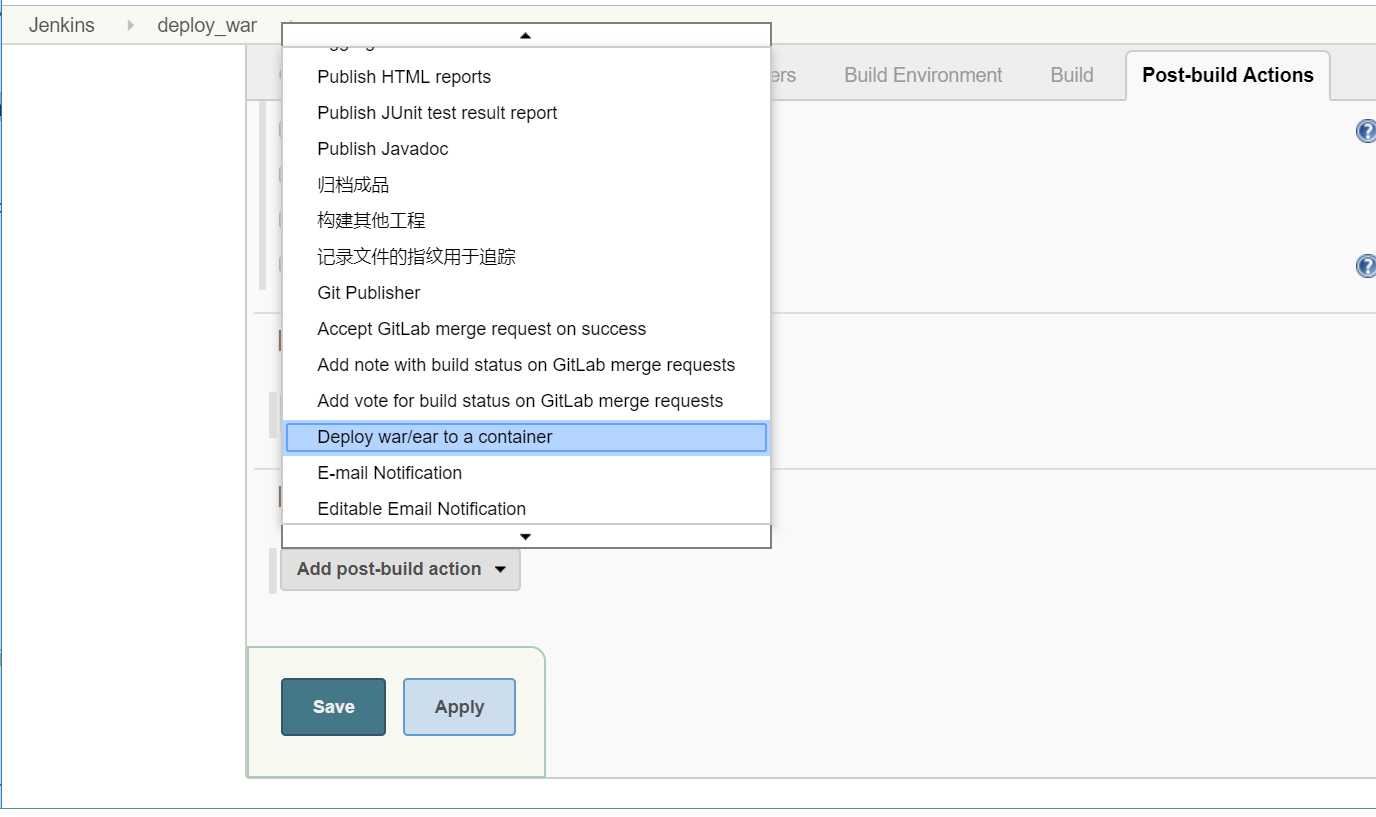Image resolution: width=1376 pixels, height=817 pixels.
Task: Select the Publish Javadoc action
Action: [x=526, y=149]
